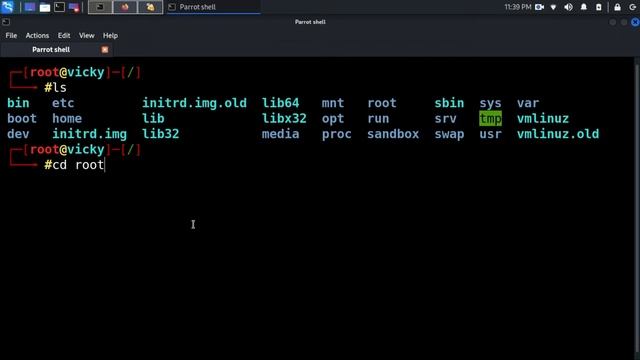Screen dimensions: 640x360
Task: Click the show desktop panel icon
Action: click(30, 7)
